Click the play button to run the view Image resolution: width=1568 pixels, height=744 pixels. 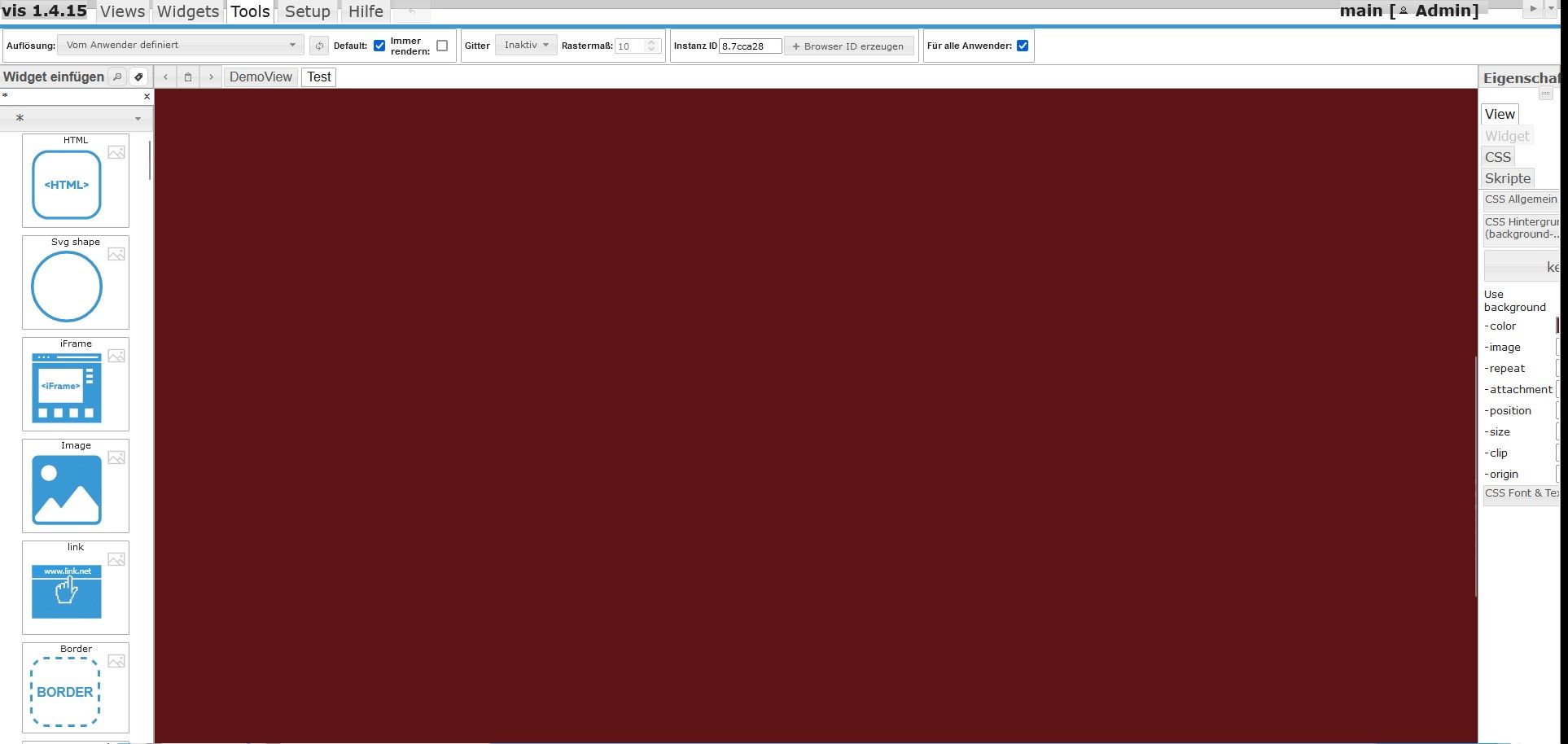(x=1533, y=8)
